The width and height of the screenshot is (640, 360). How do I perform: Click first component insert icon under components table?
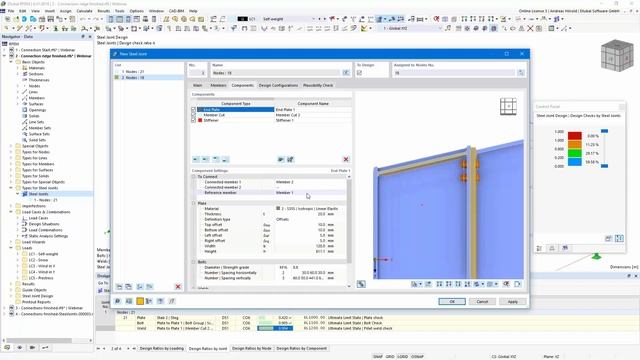pos(196,159)
